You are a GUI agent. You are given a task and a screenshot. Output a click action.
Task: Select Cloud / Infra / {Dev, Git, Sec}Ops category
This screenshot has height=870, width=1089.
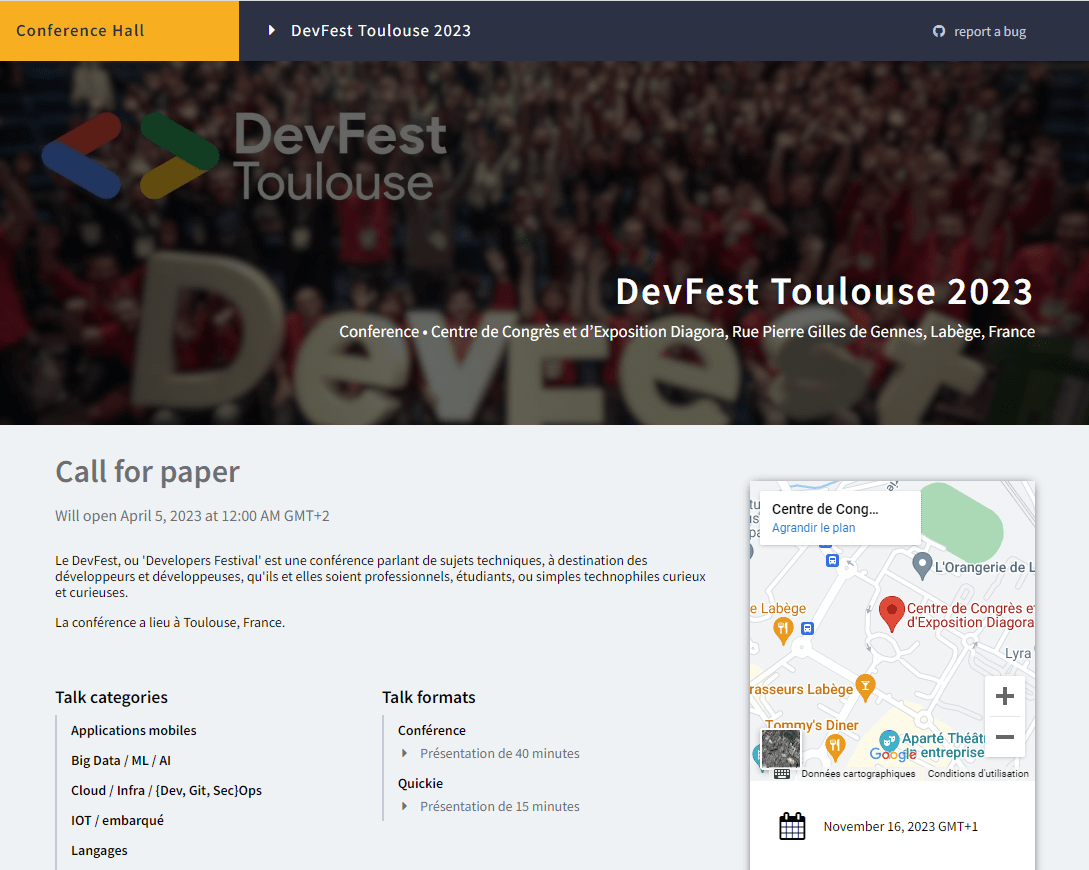pos(166,790)
